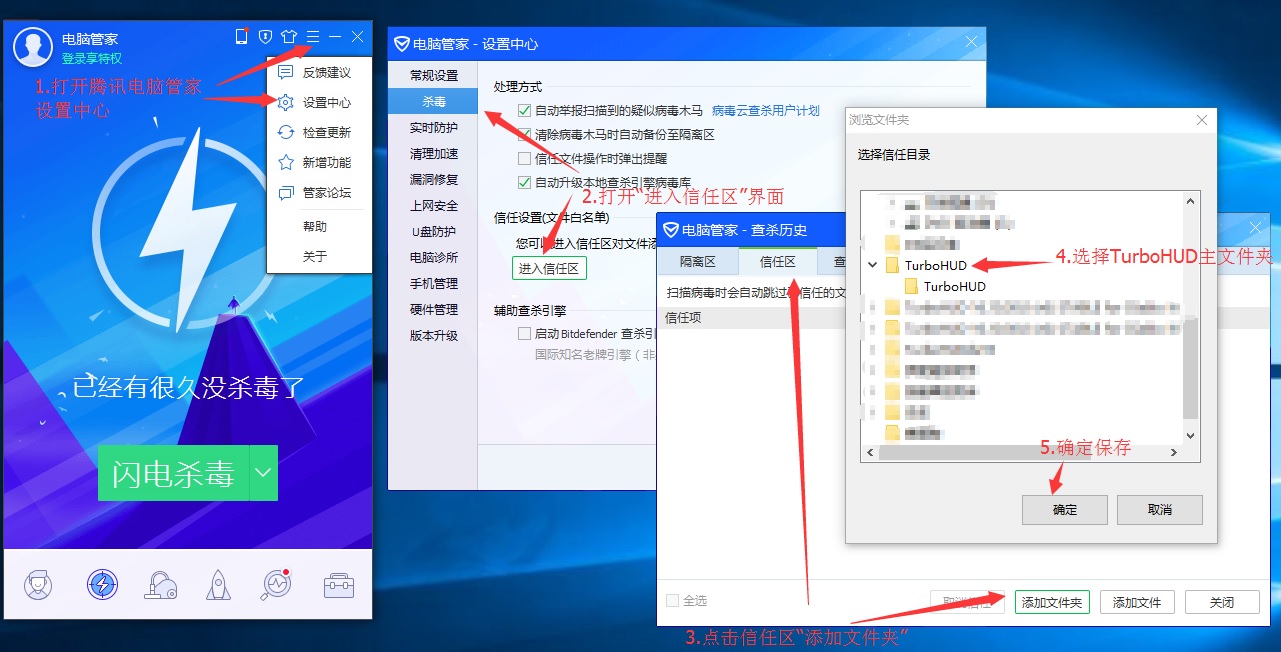Uncheck 自动举报扫描到的疑似病毒木马 checkbox
The image size is (1281, 652).
524,110
